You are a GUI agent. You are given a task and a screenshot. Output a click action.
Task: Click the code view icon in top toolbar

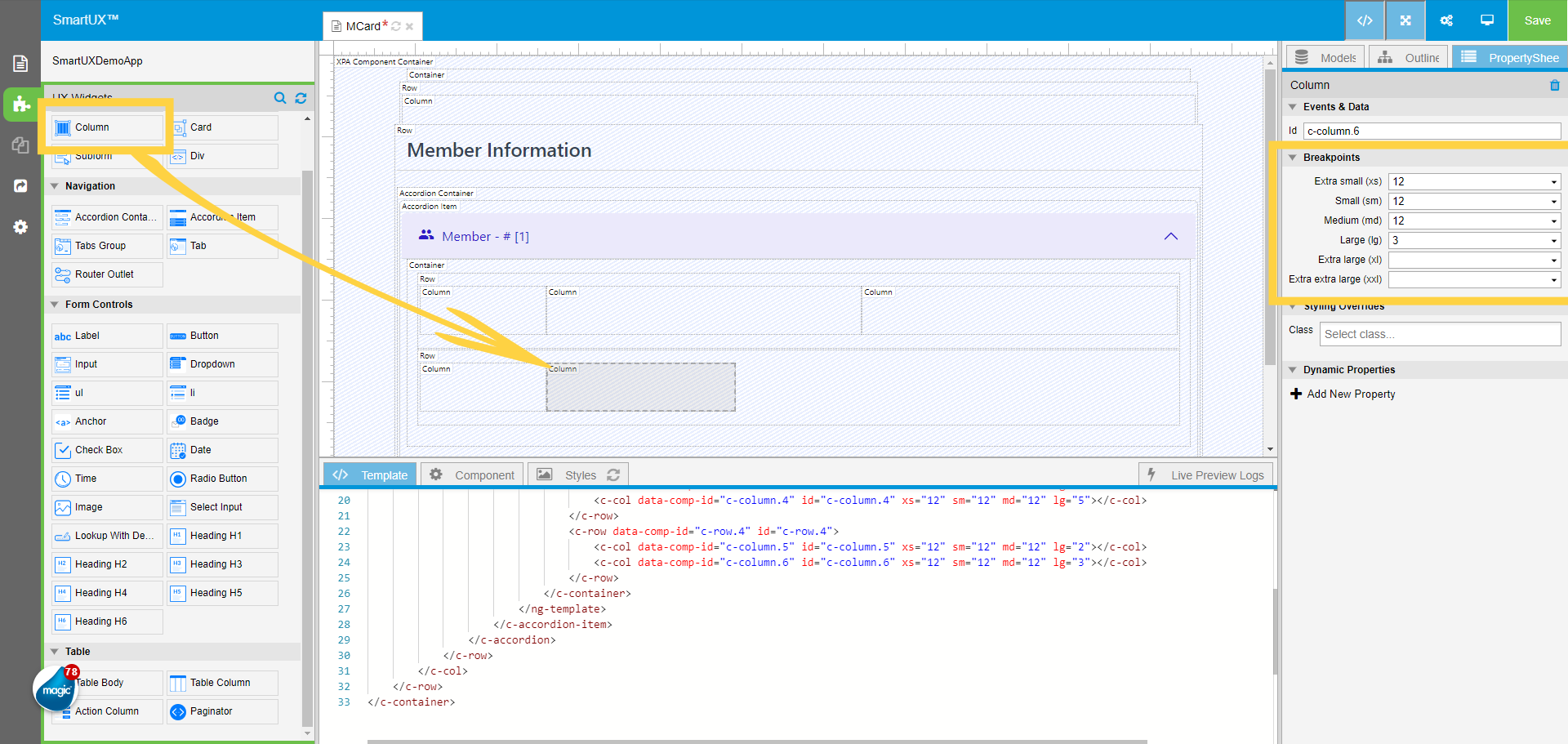tap(1364, 20)
